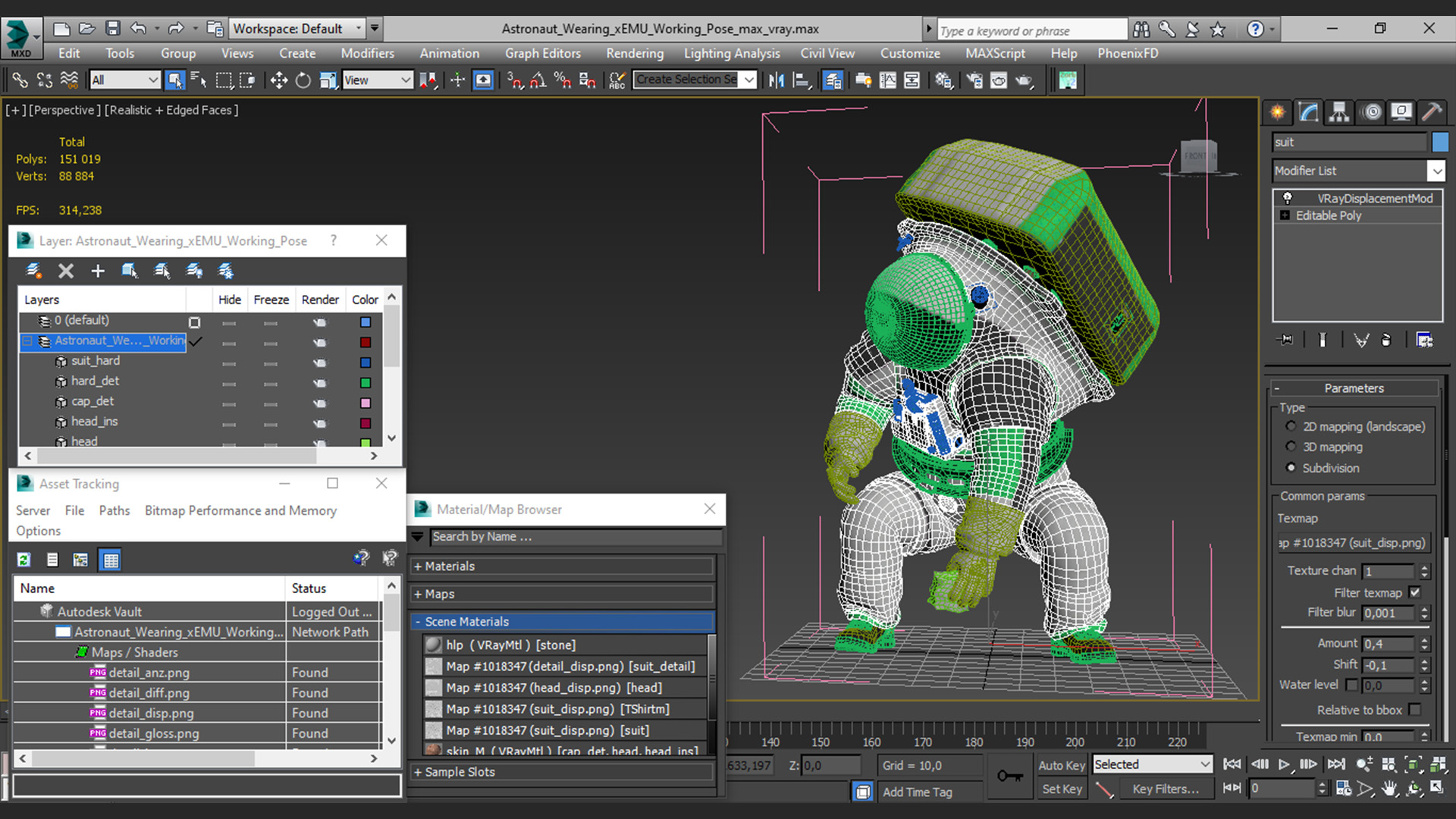The height and width of the screenshot is (819, 1456).
Task: Collapse the Scene Materials section
Action: pyautogui.click(x=563, y=621)
